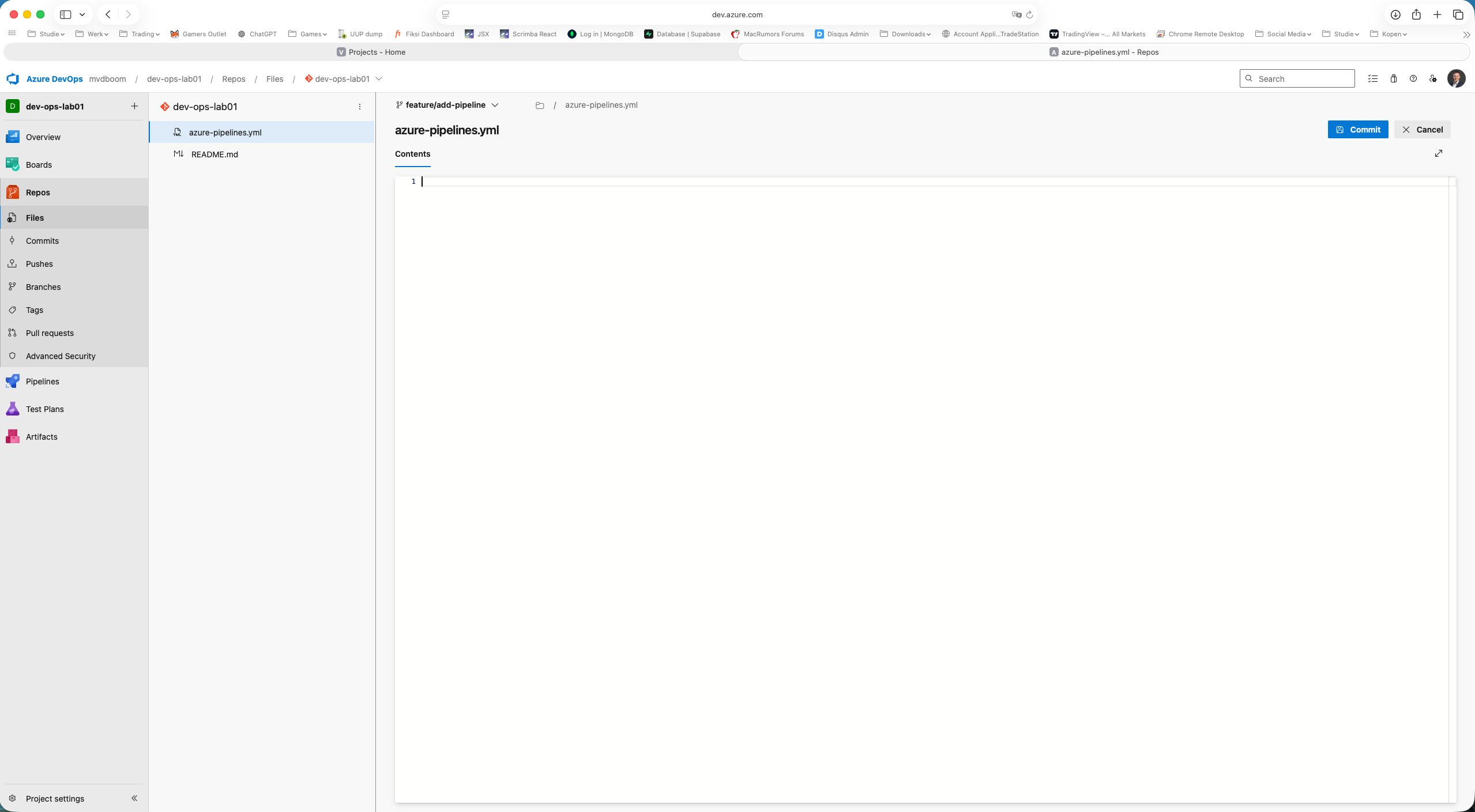
Task: Commit the azure-pipelines.yml changes
Action: click(1357, 129)
